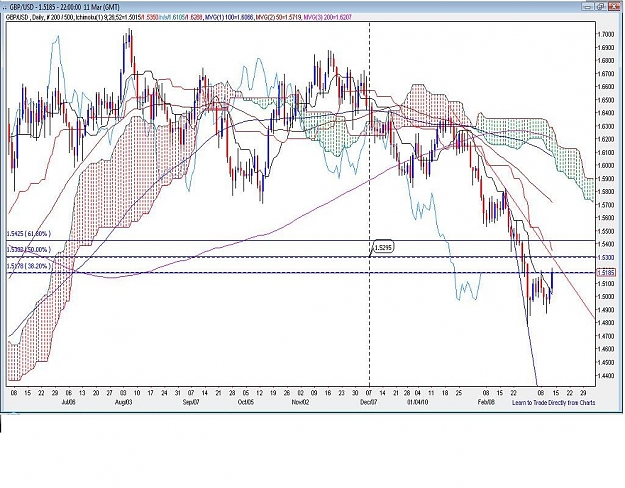
Task: Minimize the GBP/USD chart window
Action: pyautogui.click(x=589, y=7)
